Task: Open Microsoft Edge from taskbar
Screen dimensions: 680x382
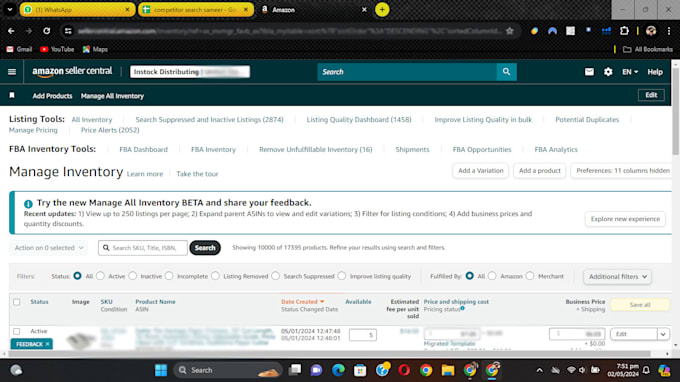Action: (338, 370)
